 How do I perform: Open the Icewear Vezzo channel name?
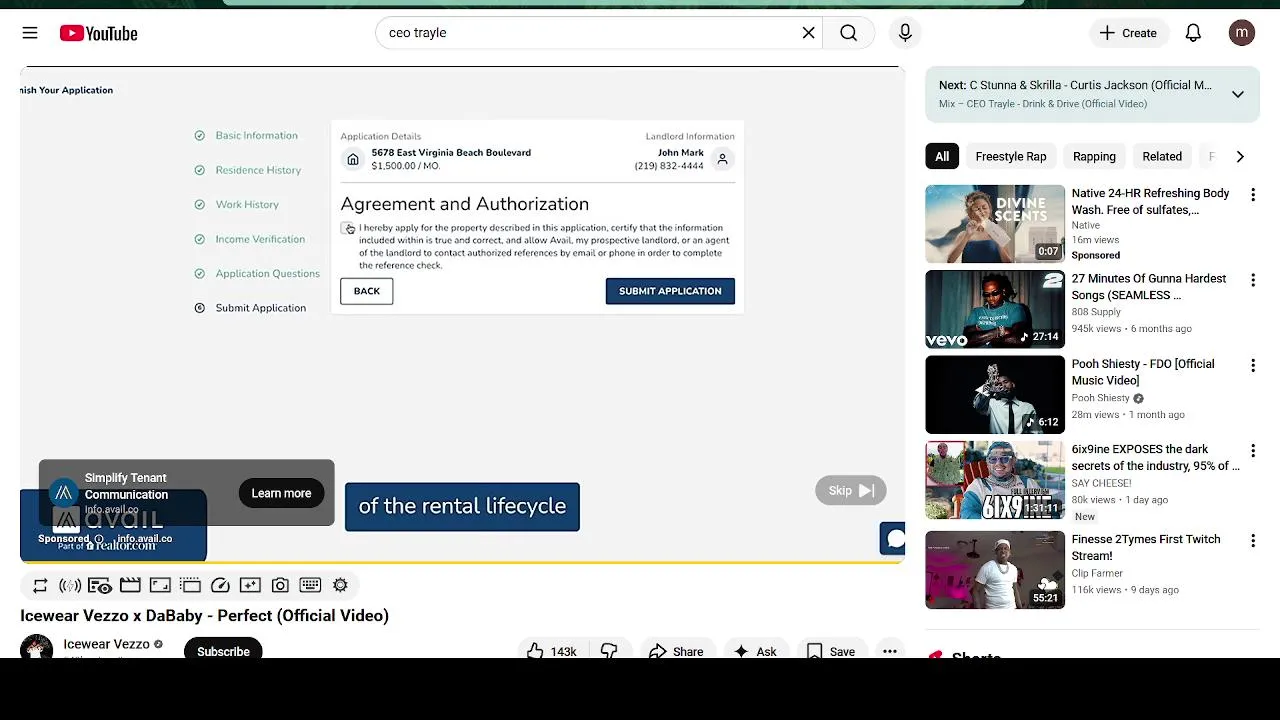[106, 644]
